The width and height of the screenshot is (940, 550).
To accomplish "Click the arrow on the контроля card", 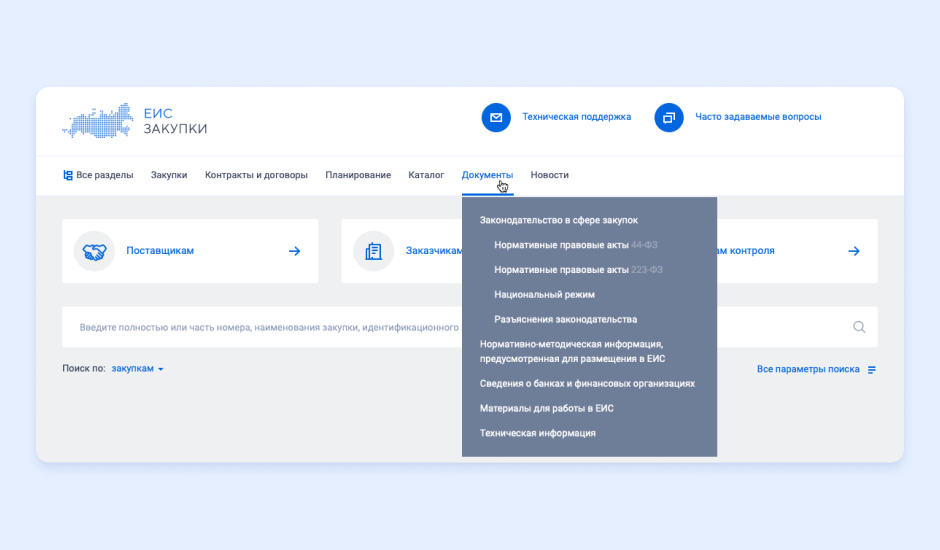I will coord(854,251).
